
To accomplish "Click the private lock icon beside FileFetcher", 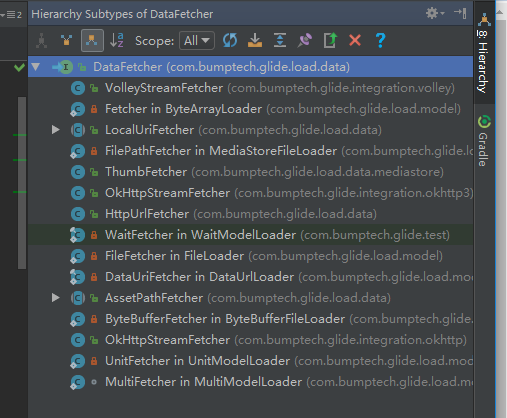I will click(94, 256).
